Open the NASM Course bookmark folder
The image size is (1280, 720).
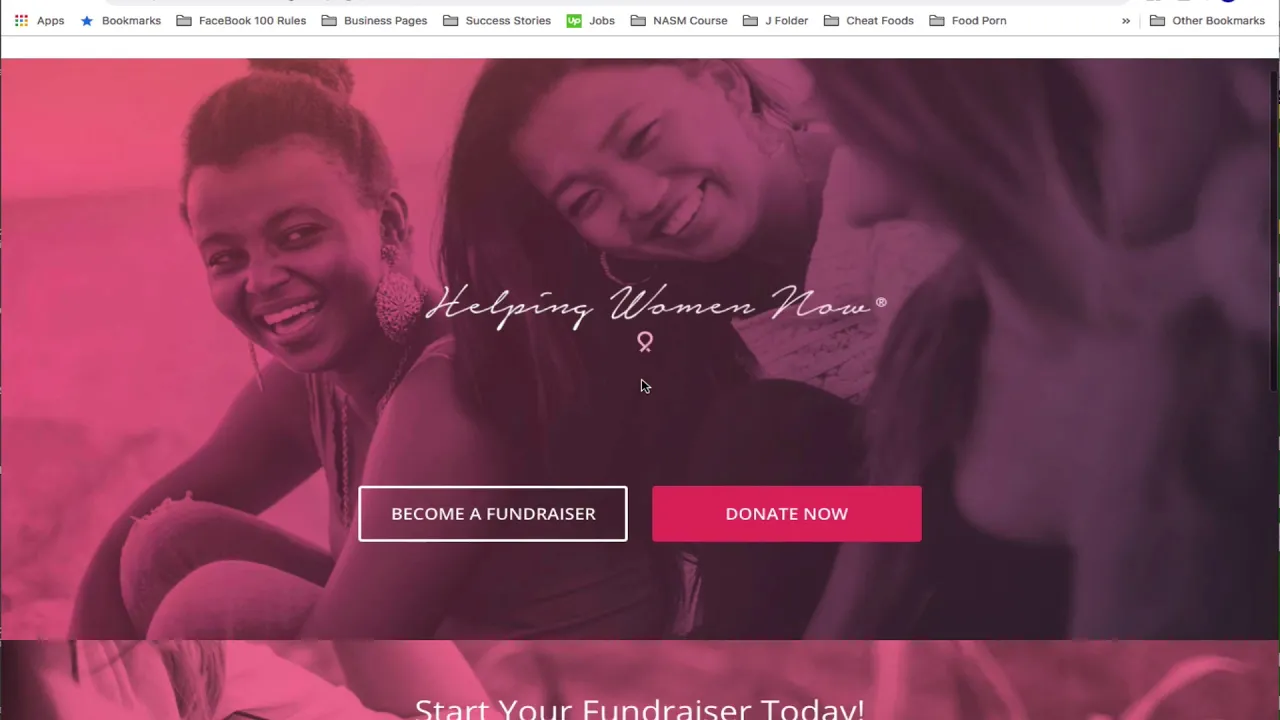(679, 20)
